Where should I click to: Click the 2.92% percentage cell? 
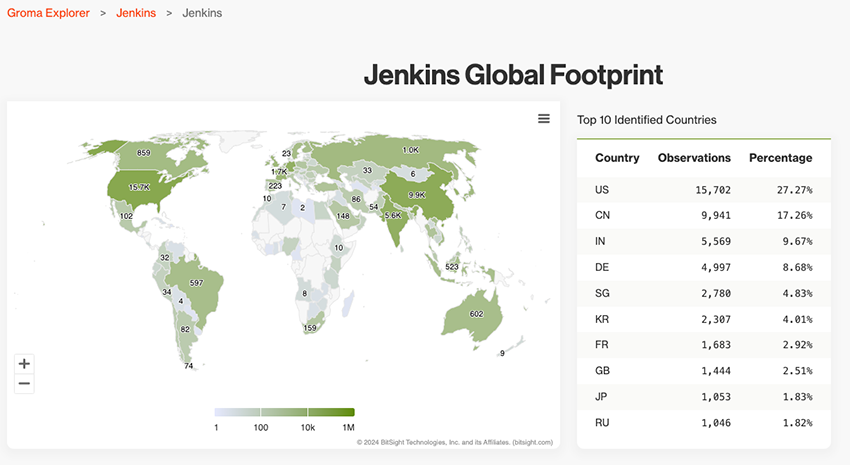tap(797, 345)
